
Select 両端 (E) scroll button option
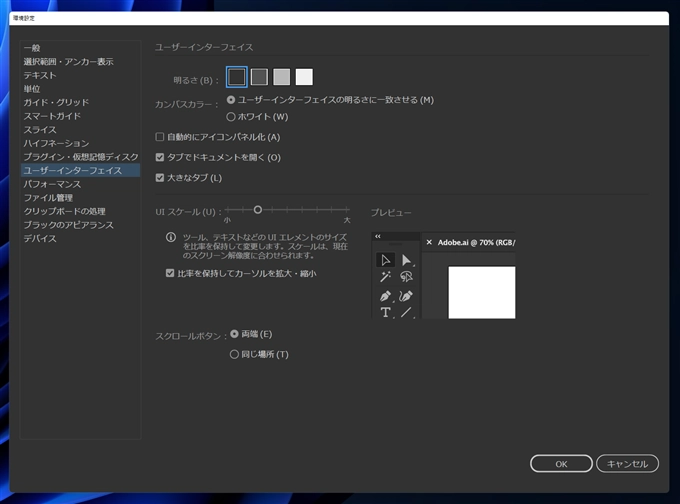click(x=251, y=334)
